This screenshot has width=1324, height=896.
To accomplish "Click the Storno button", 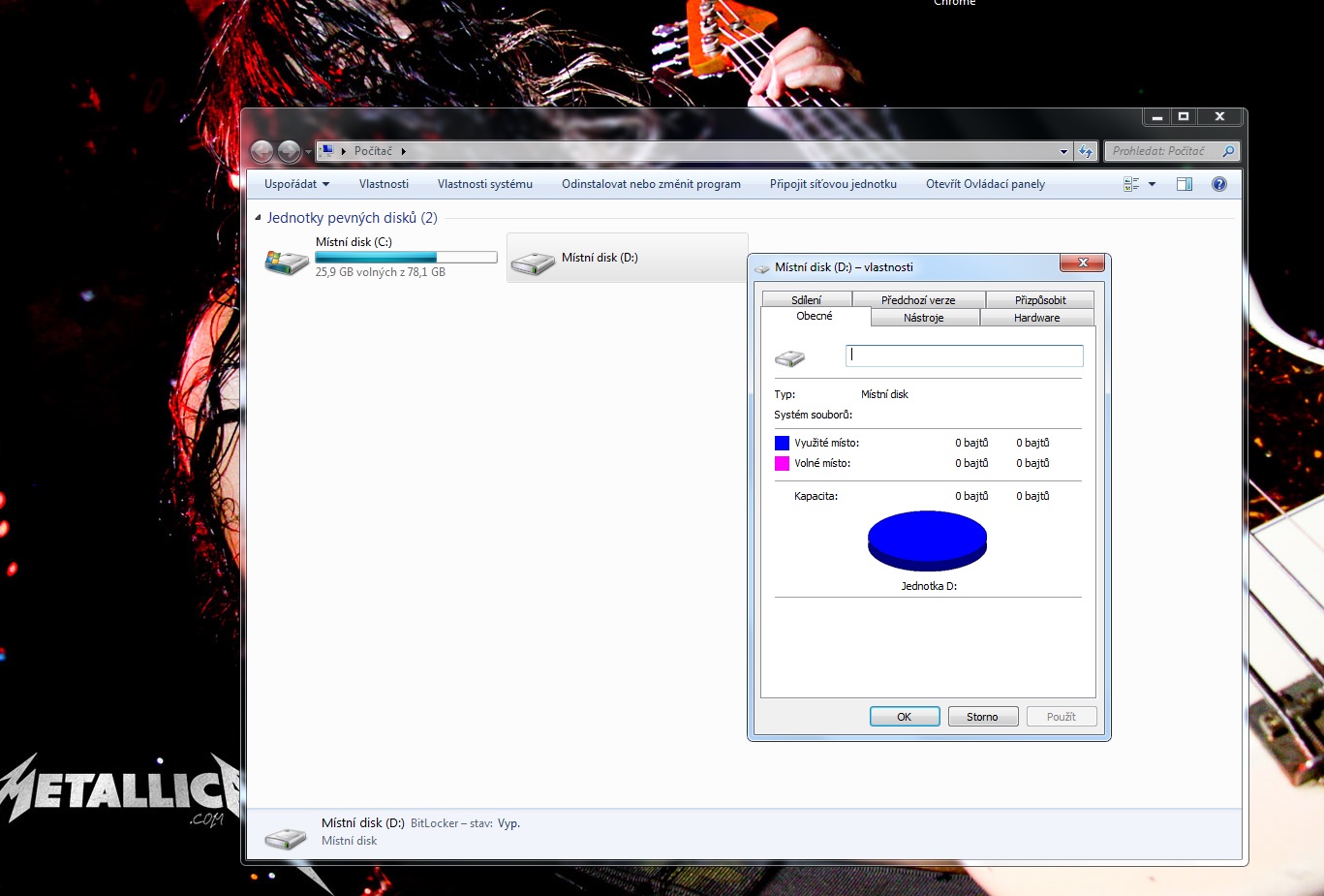I will click(x=983, y=717).
